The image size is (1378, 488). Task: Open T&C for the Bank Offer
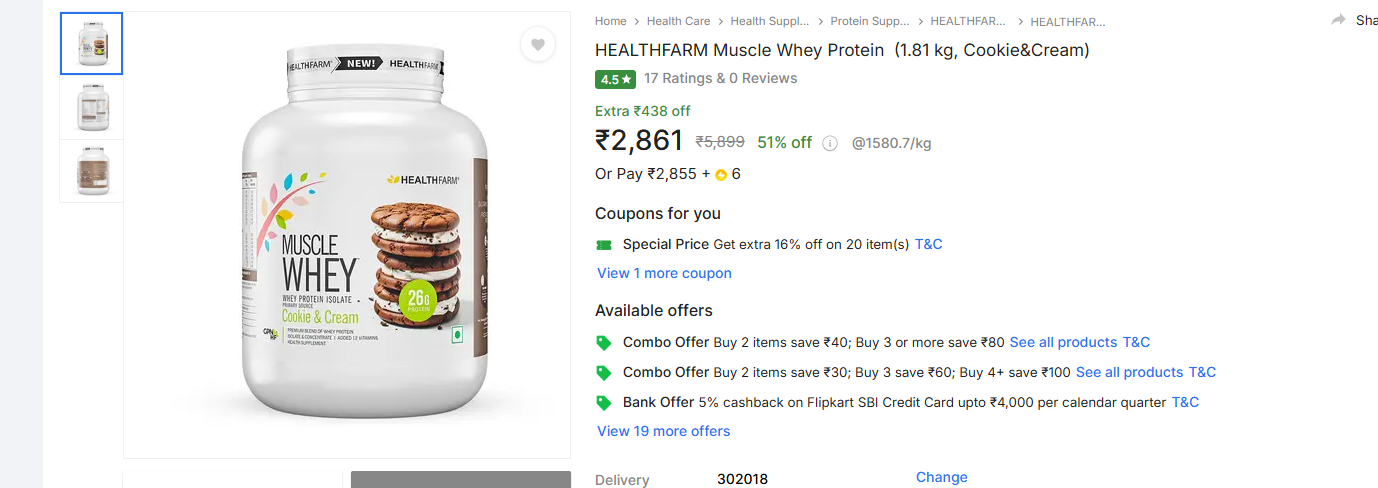click(1185, 402)
